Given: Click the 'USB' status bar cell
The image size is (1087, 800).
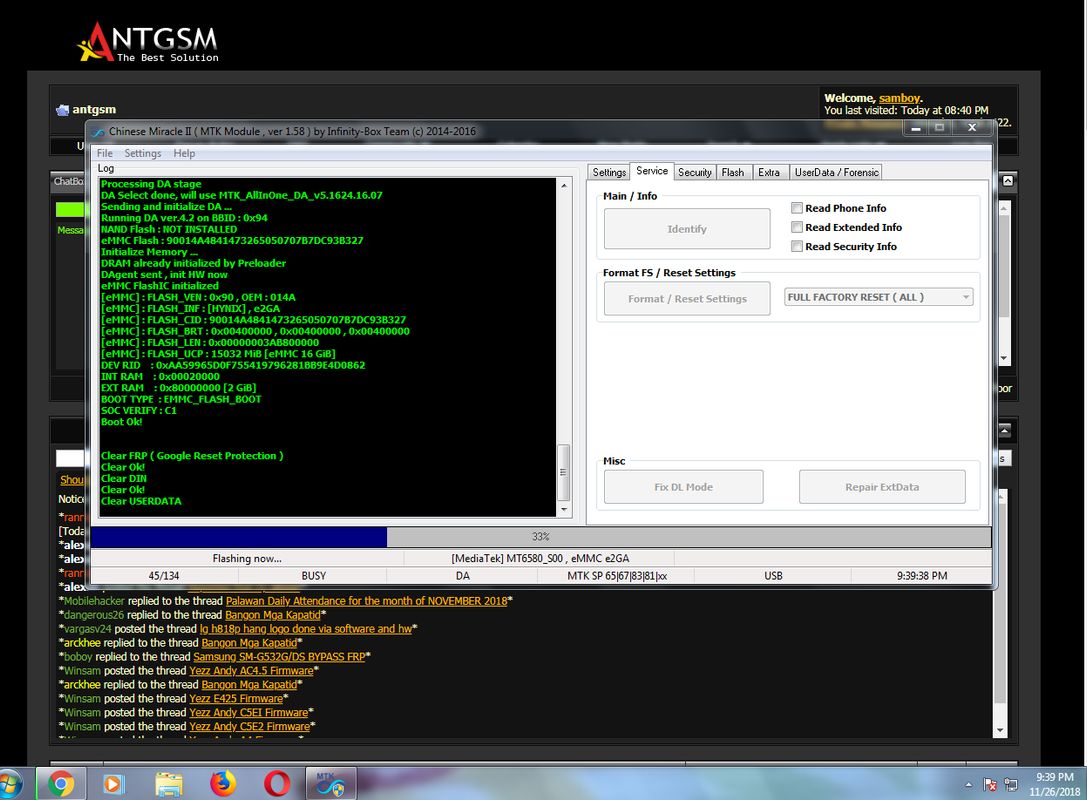Looking at the screenshot, I should point(773,575).
